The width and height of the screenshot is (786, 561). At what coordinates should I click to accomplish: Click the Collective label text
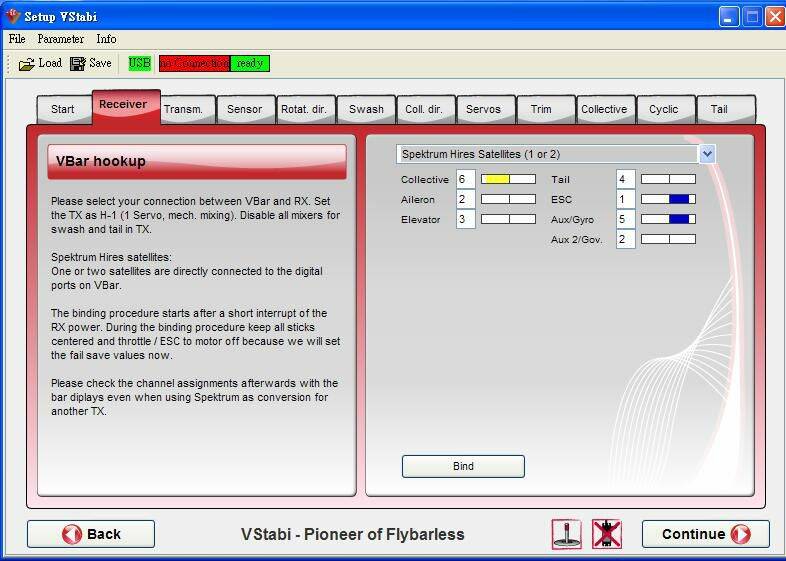(x=425, y=179)
